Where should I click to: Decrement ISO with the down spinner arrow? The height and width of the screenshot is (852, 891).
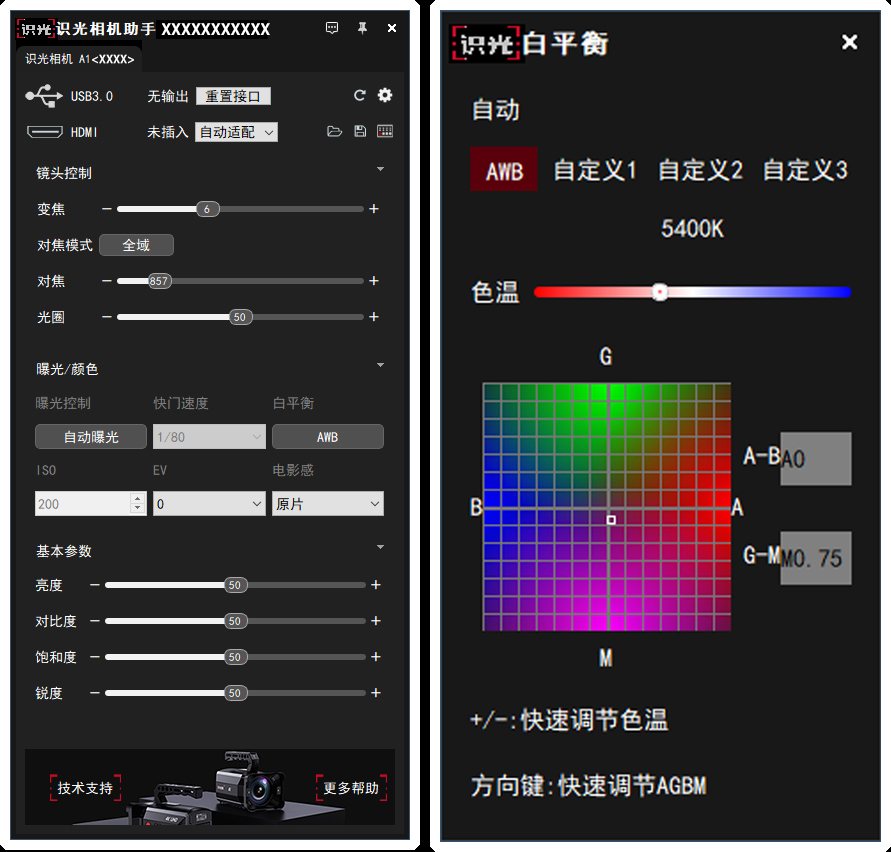click(x=138, y=509)
